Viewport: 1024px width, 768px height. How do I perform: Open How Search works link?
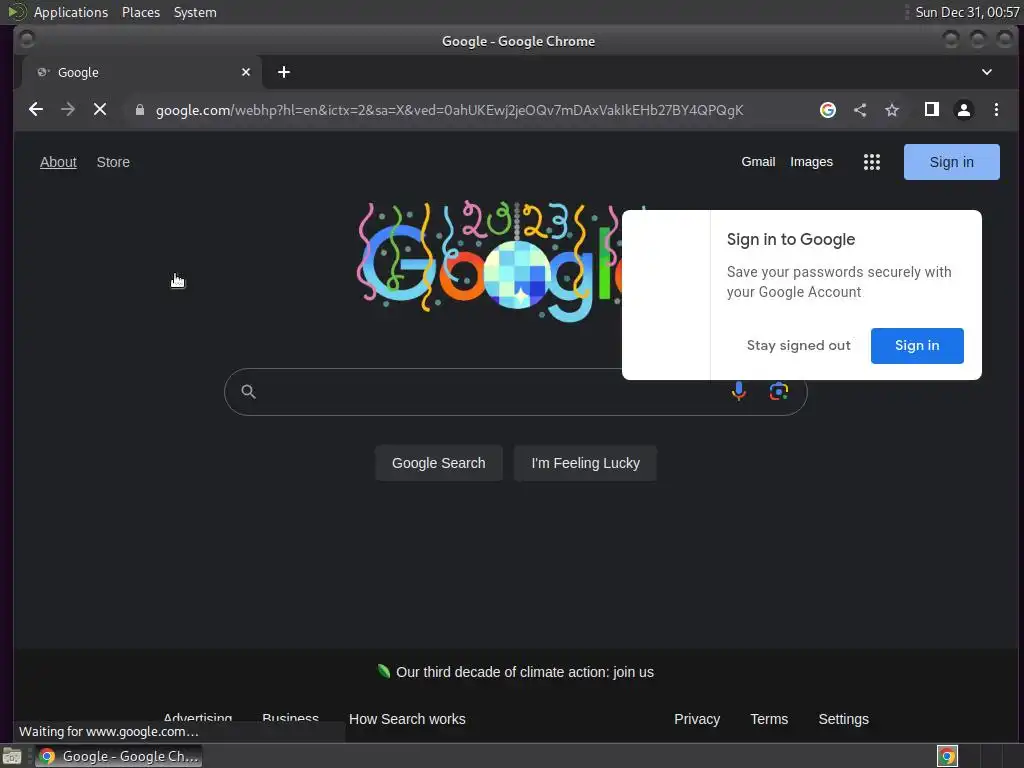407,719
